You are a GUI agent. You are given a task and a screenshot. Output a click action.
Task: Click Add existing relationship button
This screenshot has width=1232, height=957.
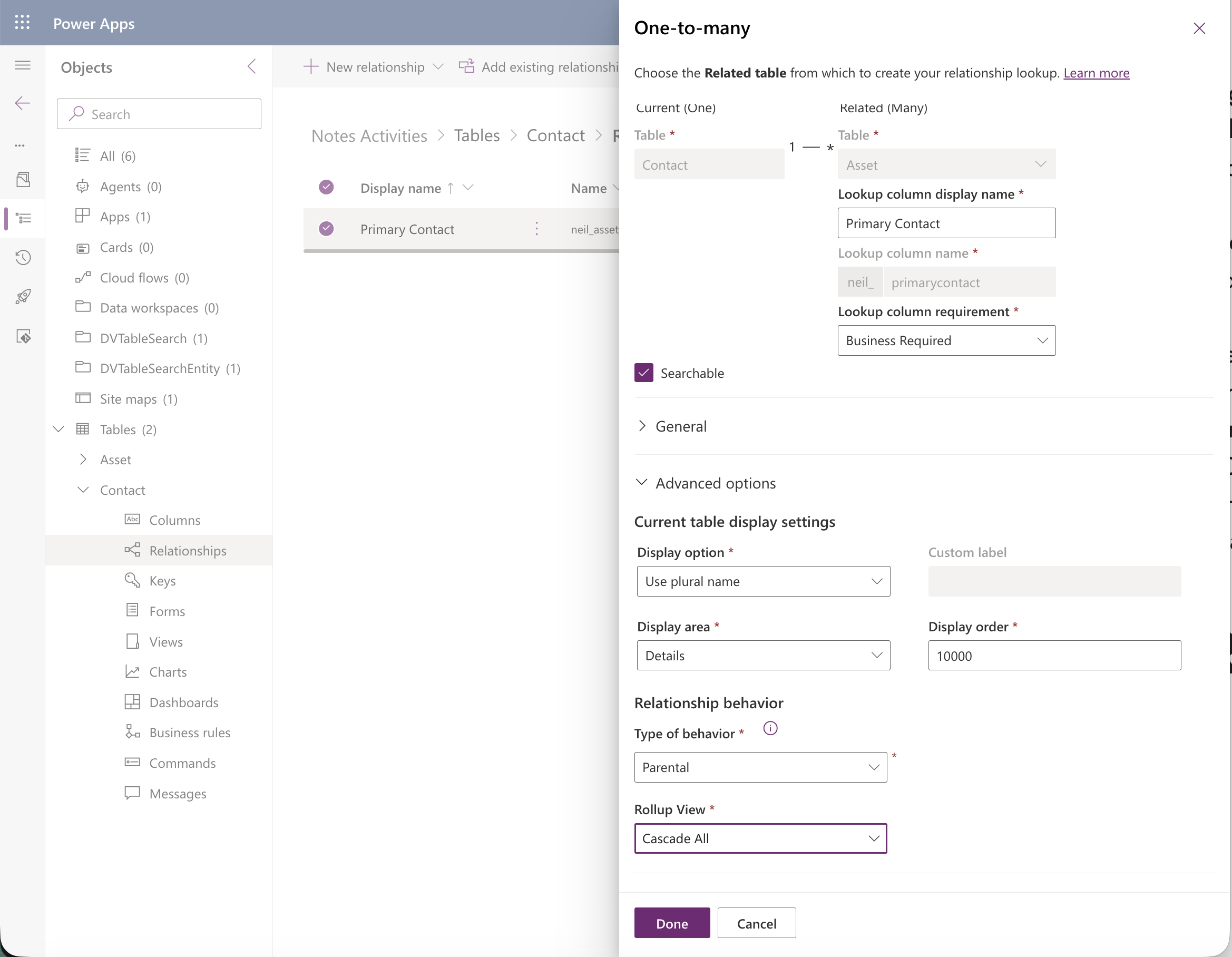point(539,66)
